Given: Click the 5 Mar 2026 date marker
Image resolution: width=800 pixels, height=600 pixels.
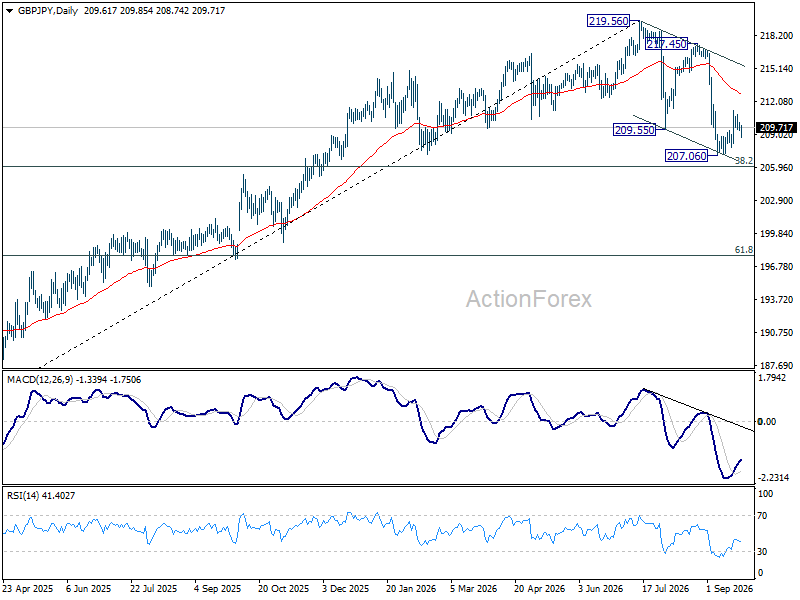Looking at the screenshot, I should point(473,588).
